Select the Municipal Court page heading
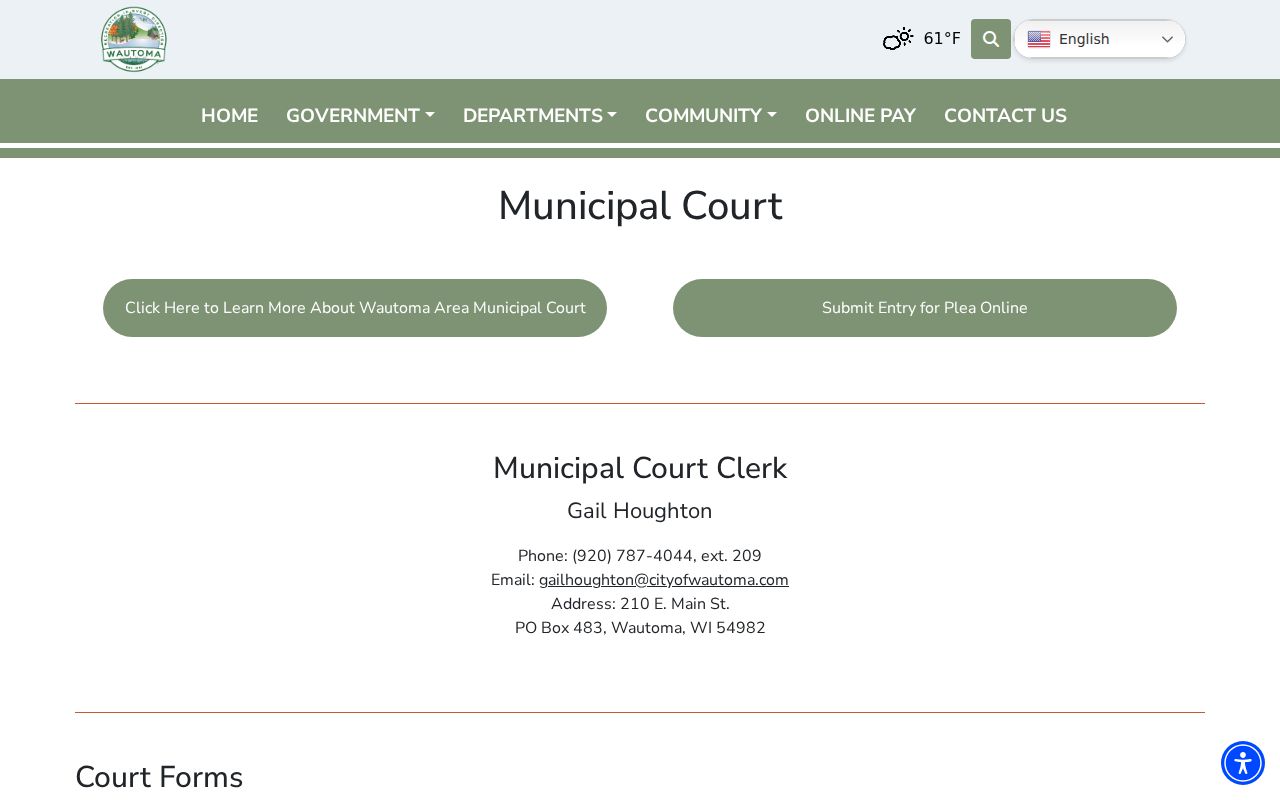 click(x=640, y=206)
